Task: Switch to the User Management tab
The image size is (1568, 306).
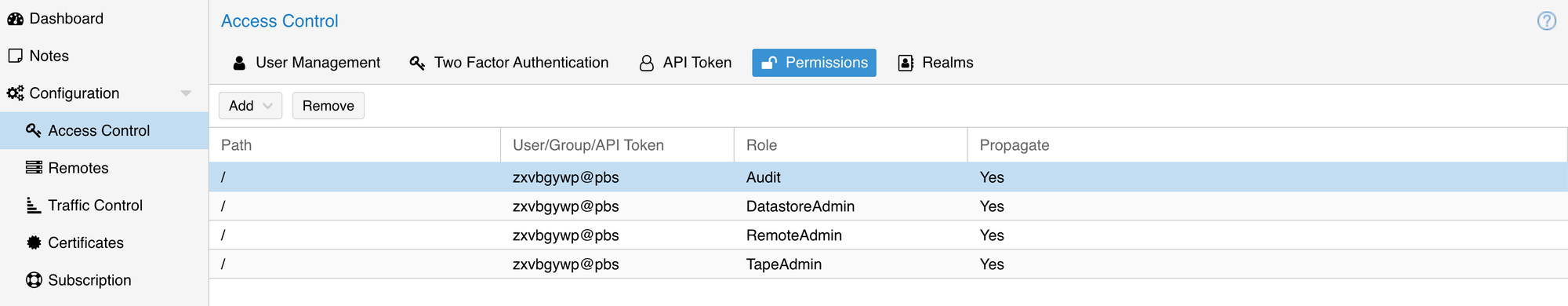Action: (x=307, y=63)
